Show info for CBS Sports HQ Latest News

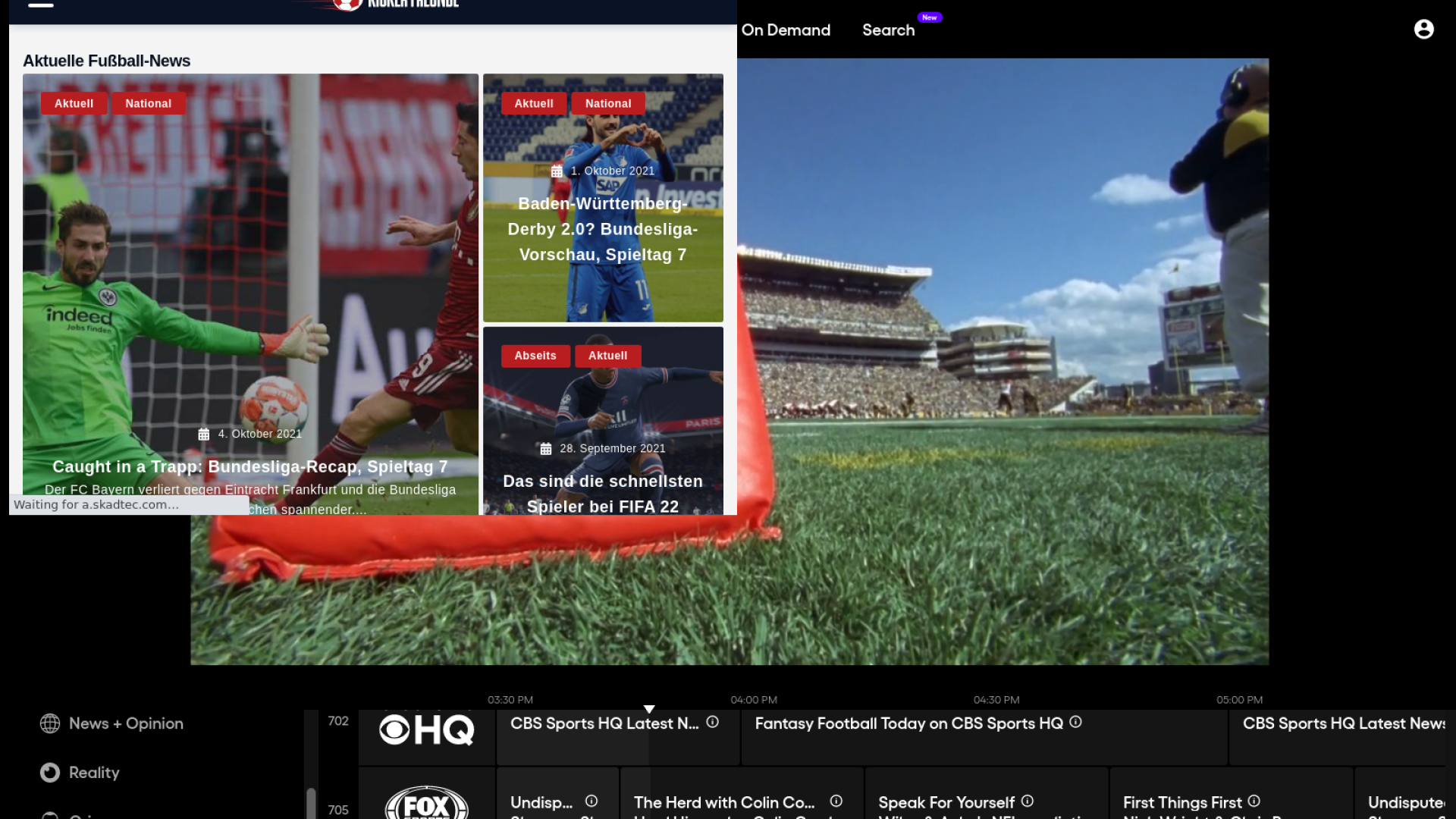(712, 722)
